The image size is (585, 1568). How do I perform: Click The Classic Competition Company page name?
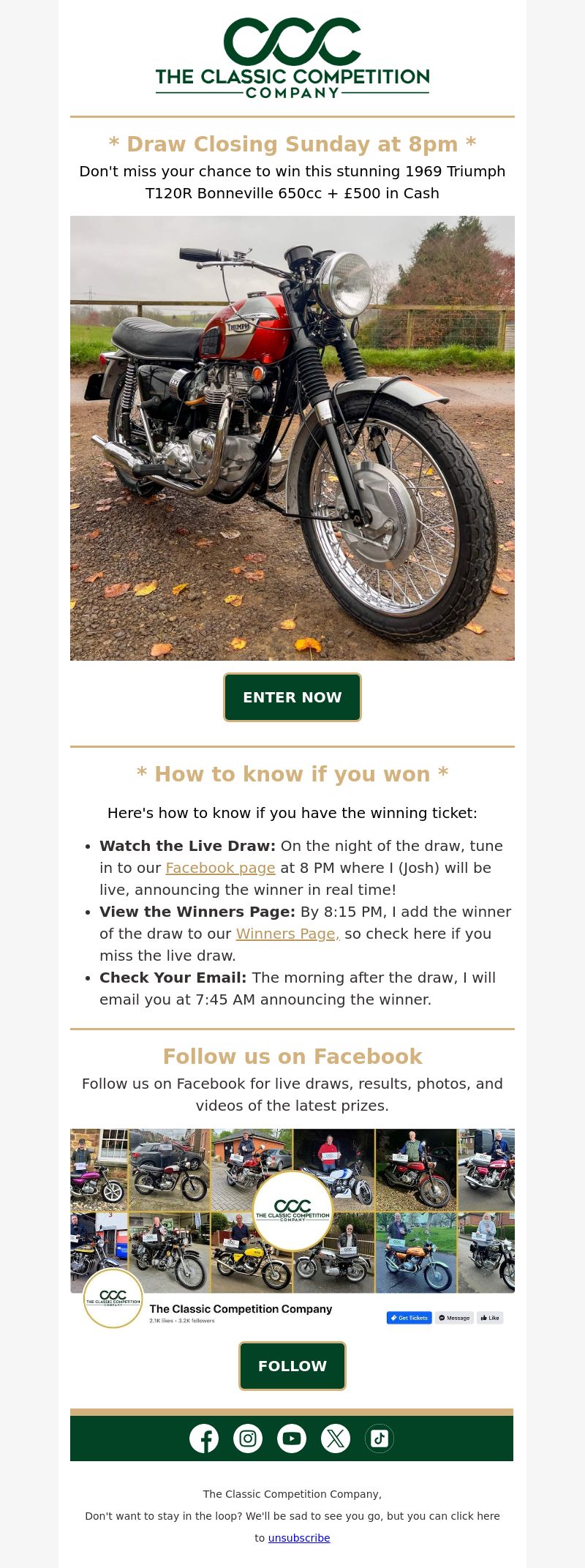[x=241, y=1309]
